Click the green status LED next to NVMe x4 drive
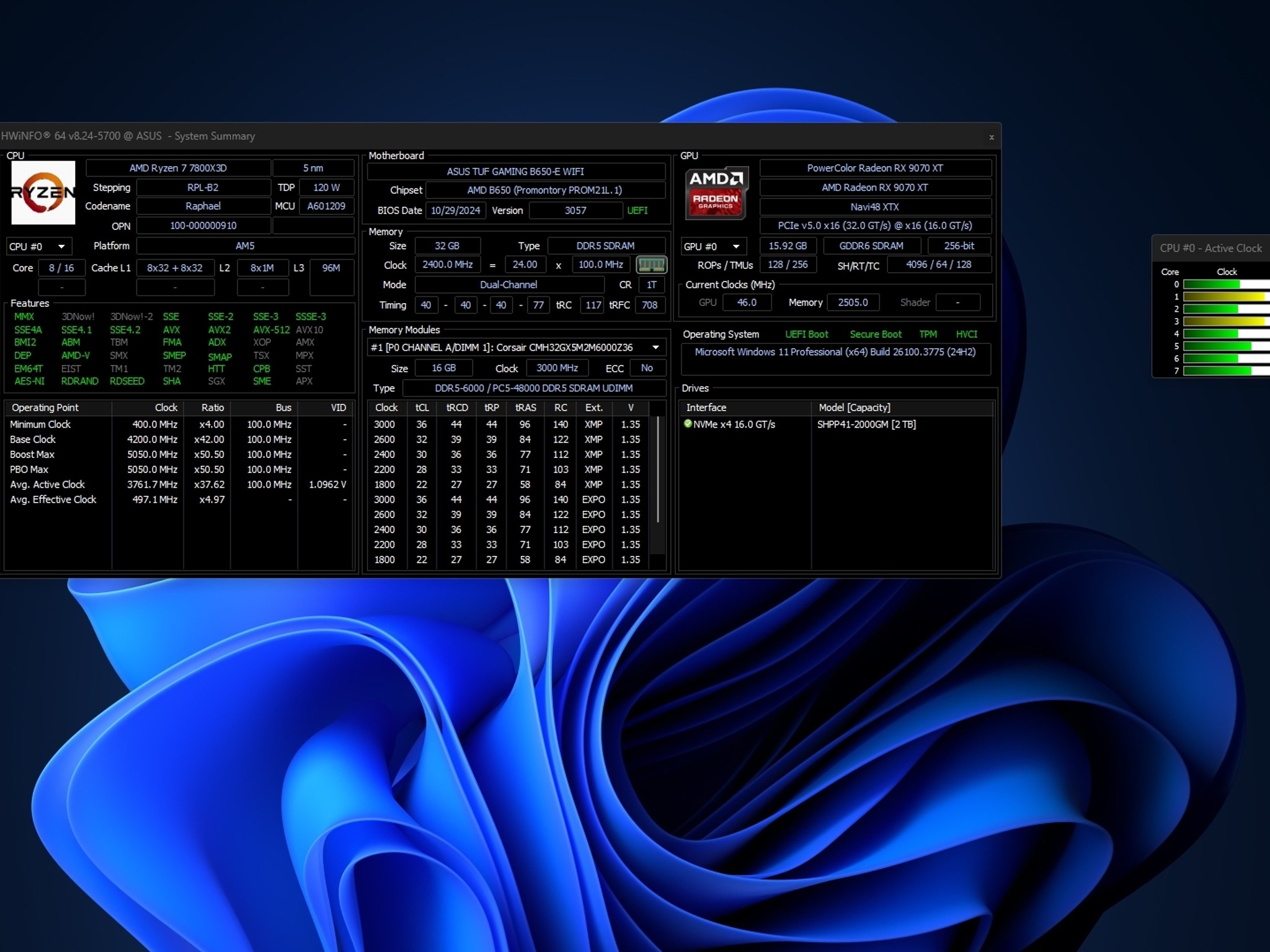The height and width of the screenshot is (952, 1270). (688, 425)
